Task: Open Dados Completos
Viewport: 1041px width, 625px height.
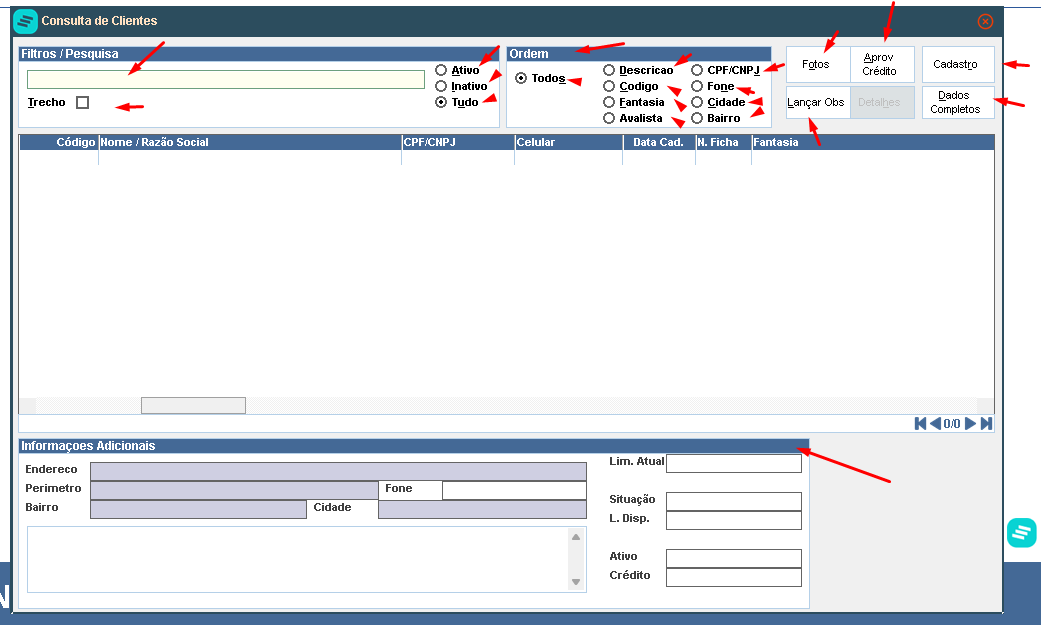Action: tap(958, 102)
